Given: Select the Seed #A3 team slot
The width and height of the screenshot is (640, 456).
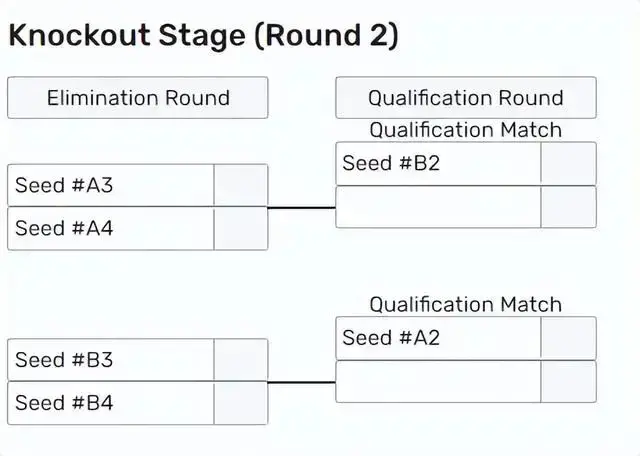Looking at the screenshot, I should pos(111,185).
